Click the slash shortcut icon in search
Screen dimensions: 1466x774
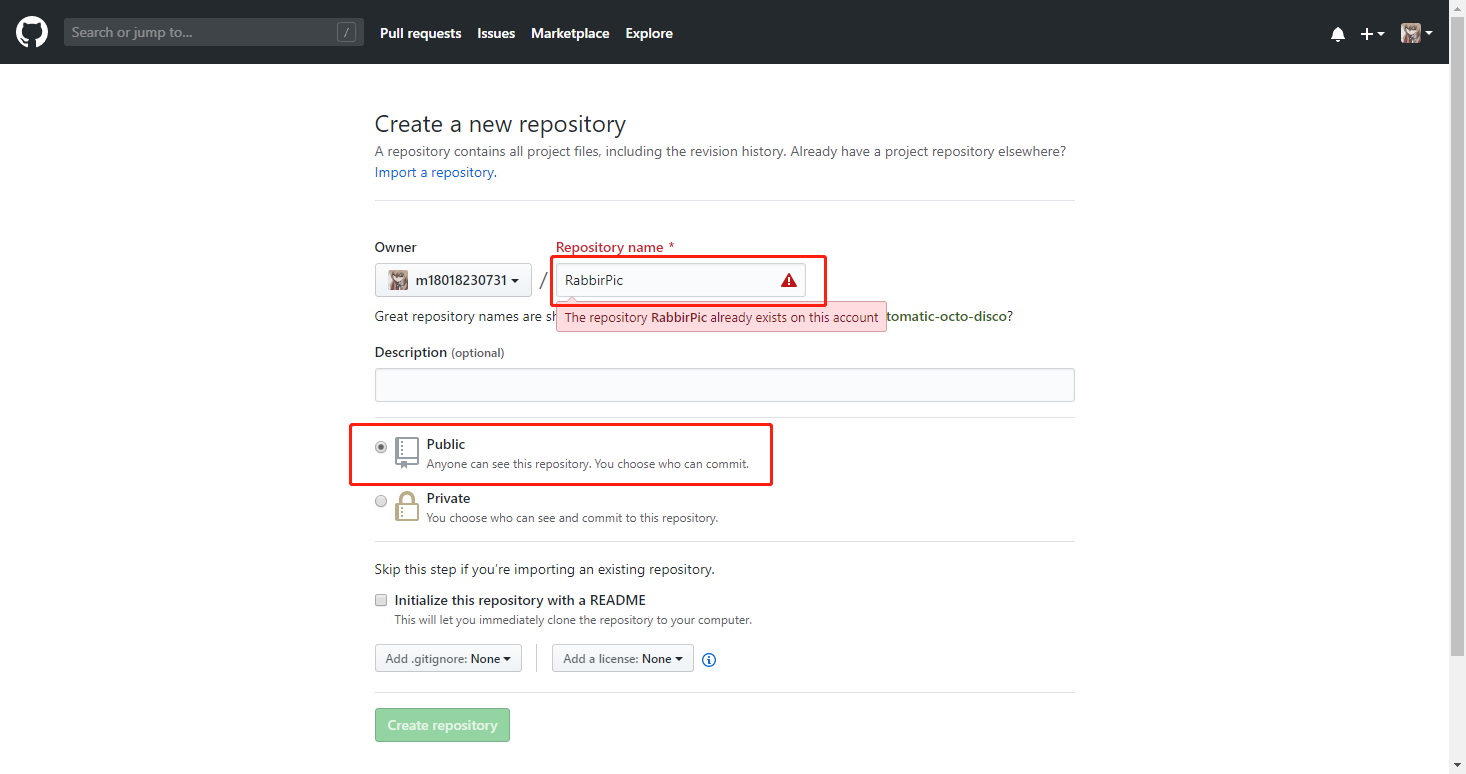347,33
